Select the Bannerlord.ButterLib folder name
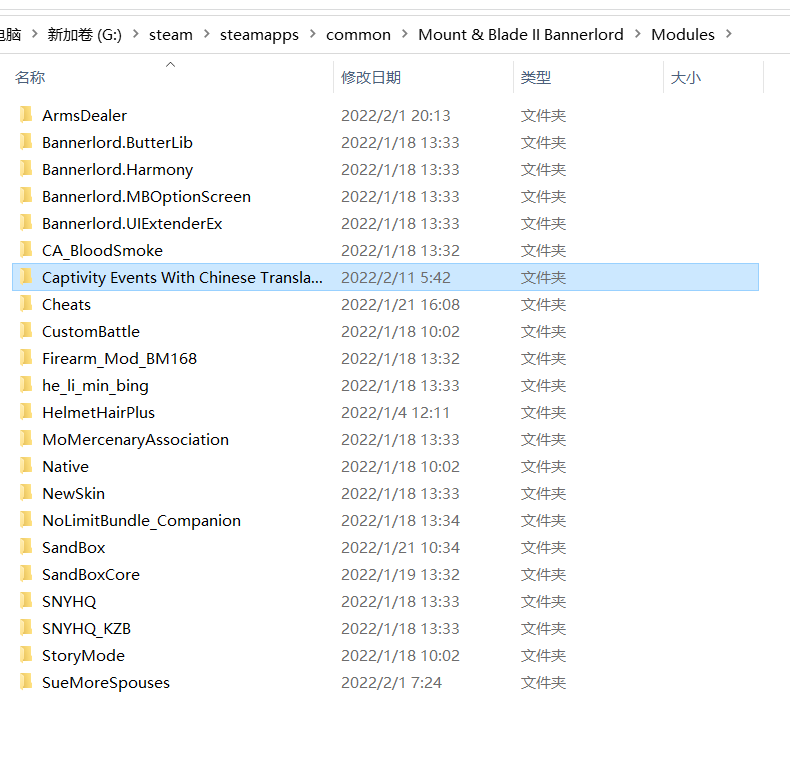Image resolution: width=790 pixels, height=765 pixels. coord(117,143)
